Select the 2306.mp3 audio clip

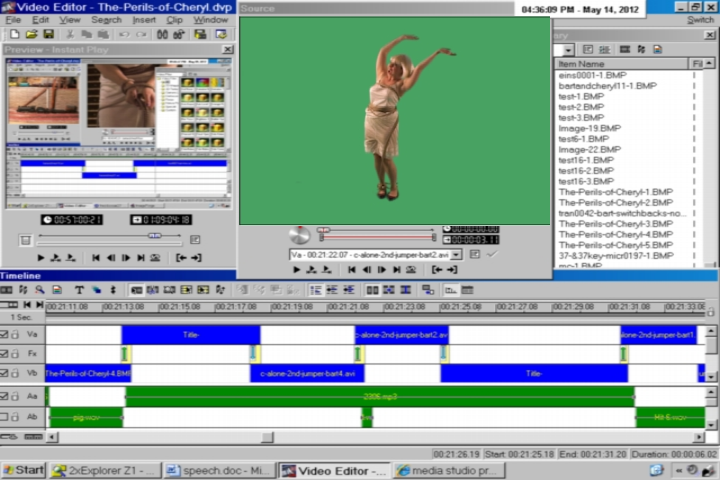point(380,396)
